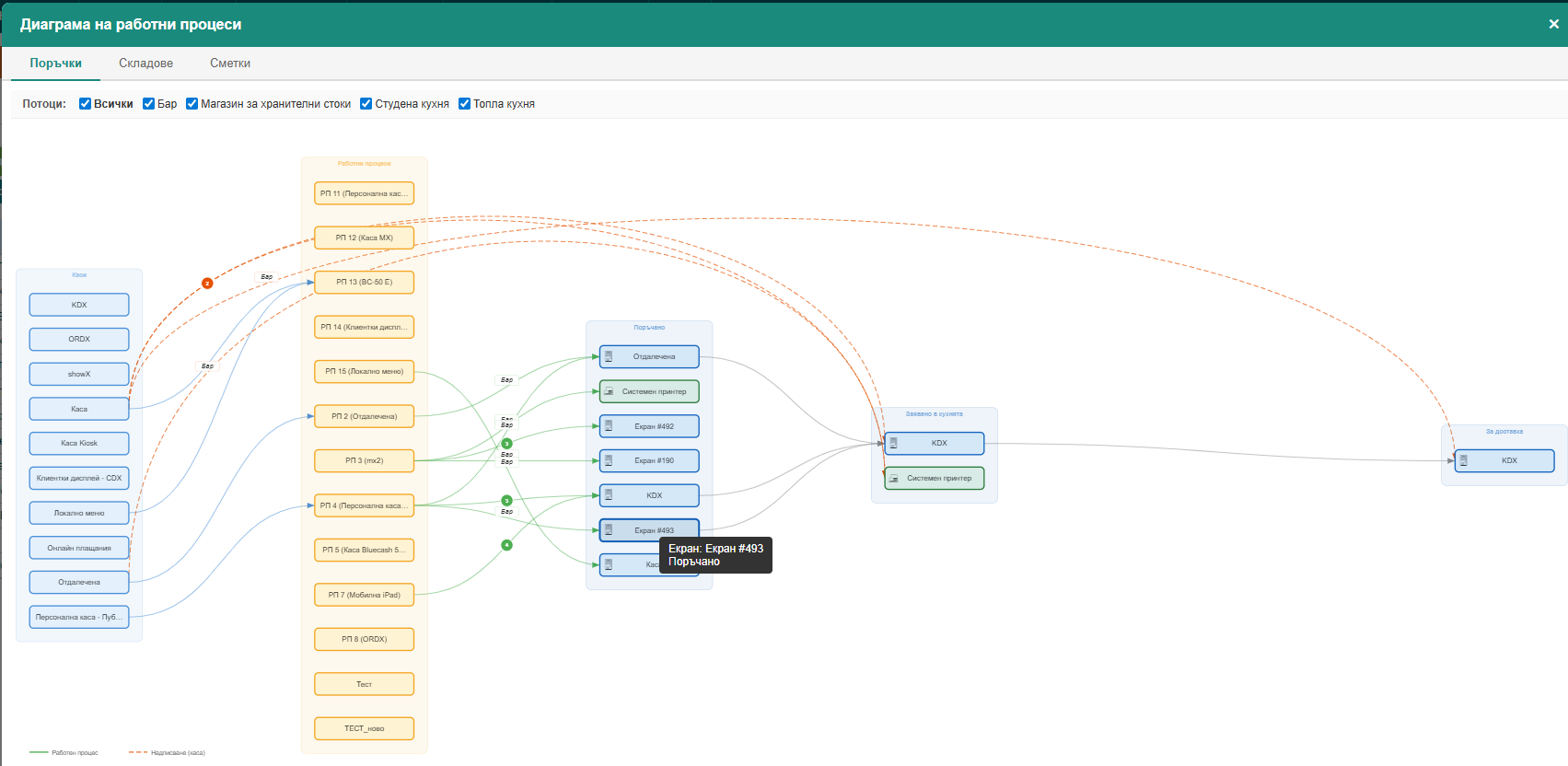Image resolution: width=1568 pixels, height=766 pixels.
Task: Select the Каса Kiosk node
Action: tap(79, 443)
